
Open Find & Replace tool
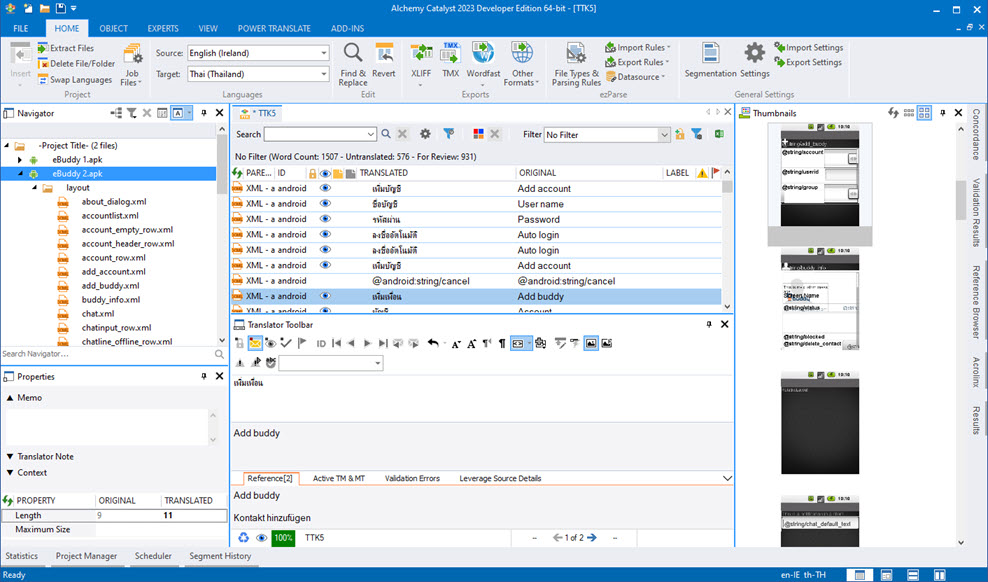click(x=353, y=65)
